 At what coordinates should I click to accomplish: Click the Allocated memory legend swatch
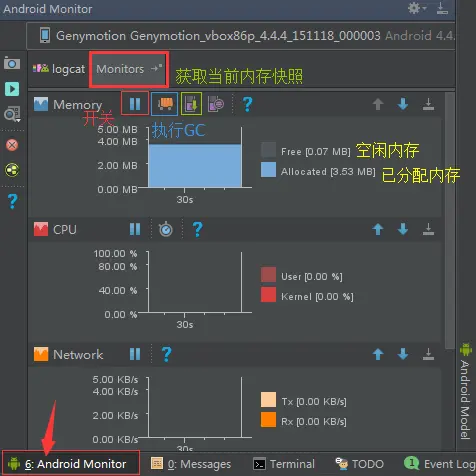coord(268,170)
